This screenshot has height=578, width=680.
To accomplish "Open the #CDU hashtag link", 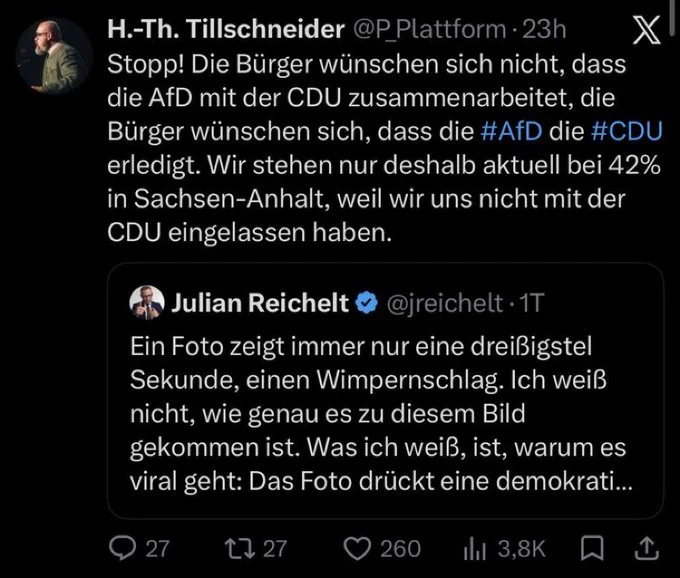I will pos(627,131).
